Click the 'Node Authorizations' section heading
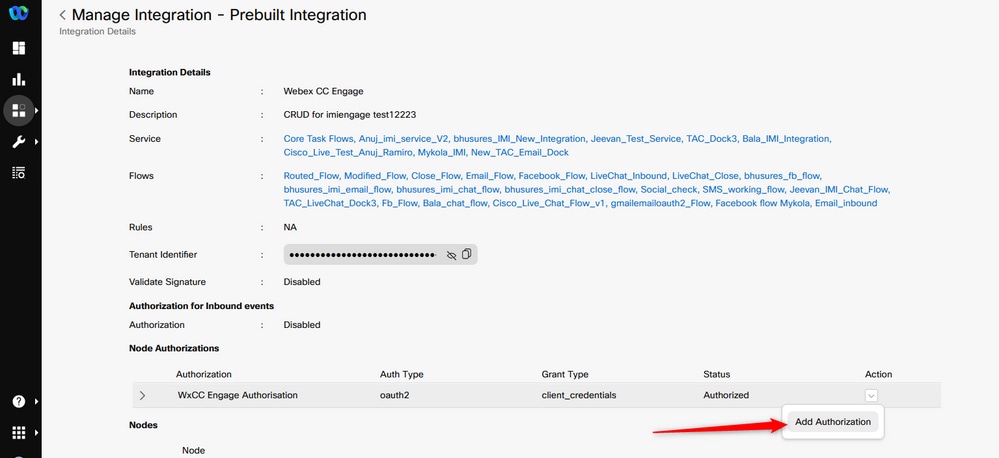The height and width of the screenshot is (458, 999). [174, 348]
